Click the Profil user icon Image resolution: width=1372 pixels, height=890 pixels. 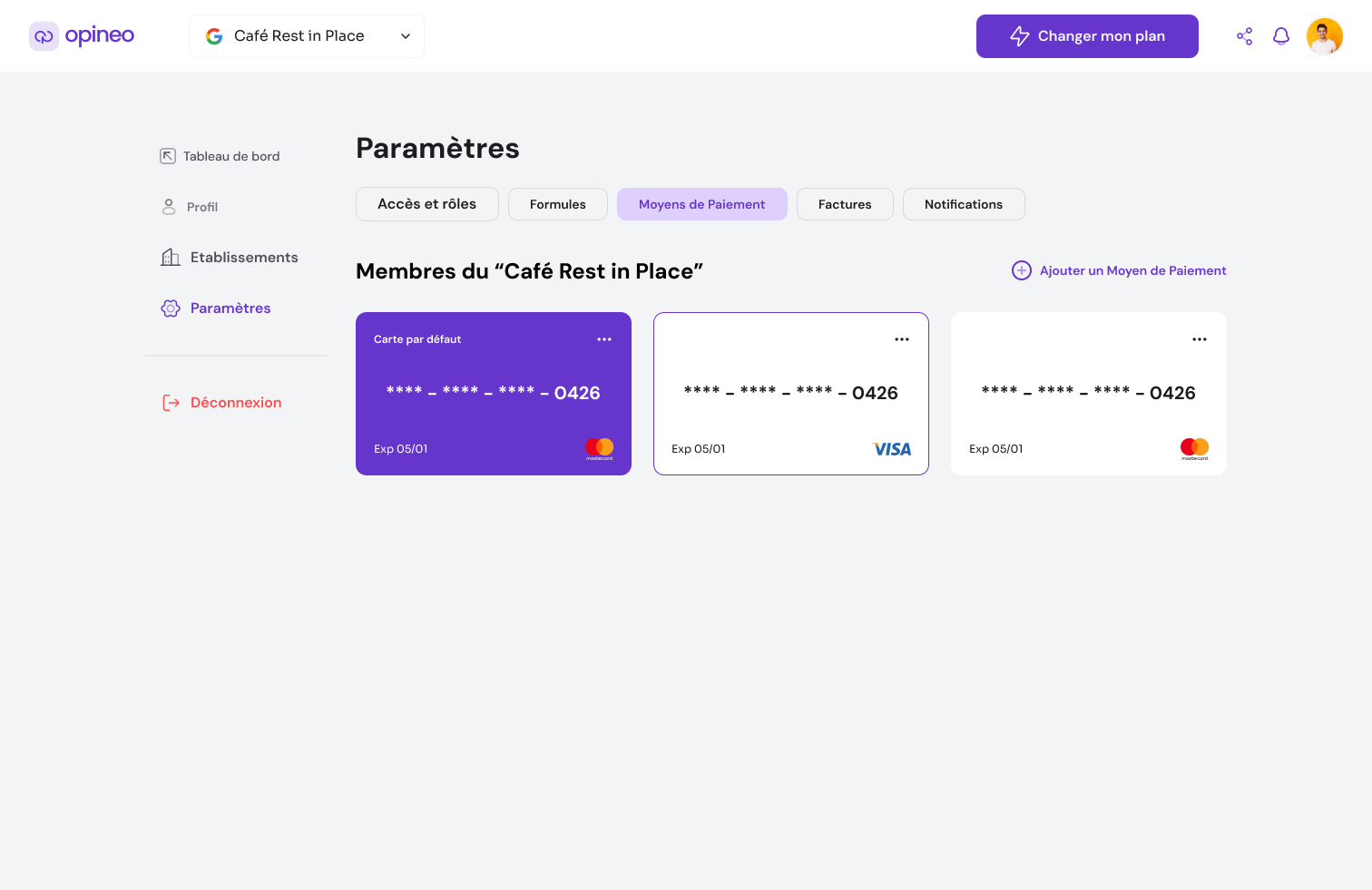tap(169, 206)
